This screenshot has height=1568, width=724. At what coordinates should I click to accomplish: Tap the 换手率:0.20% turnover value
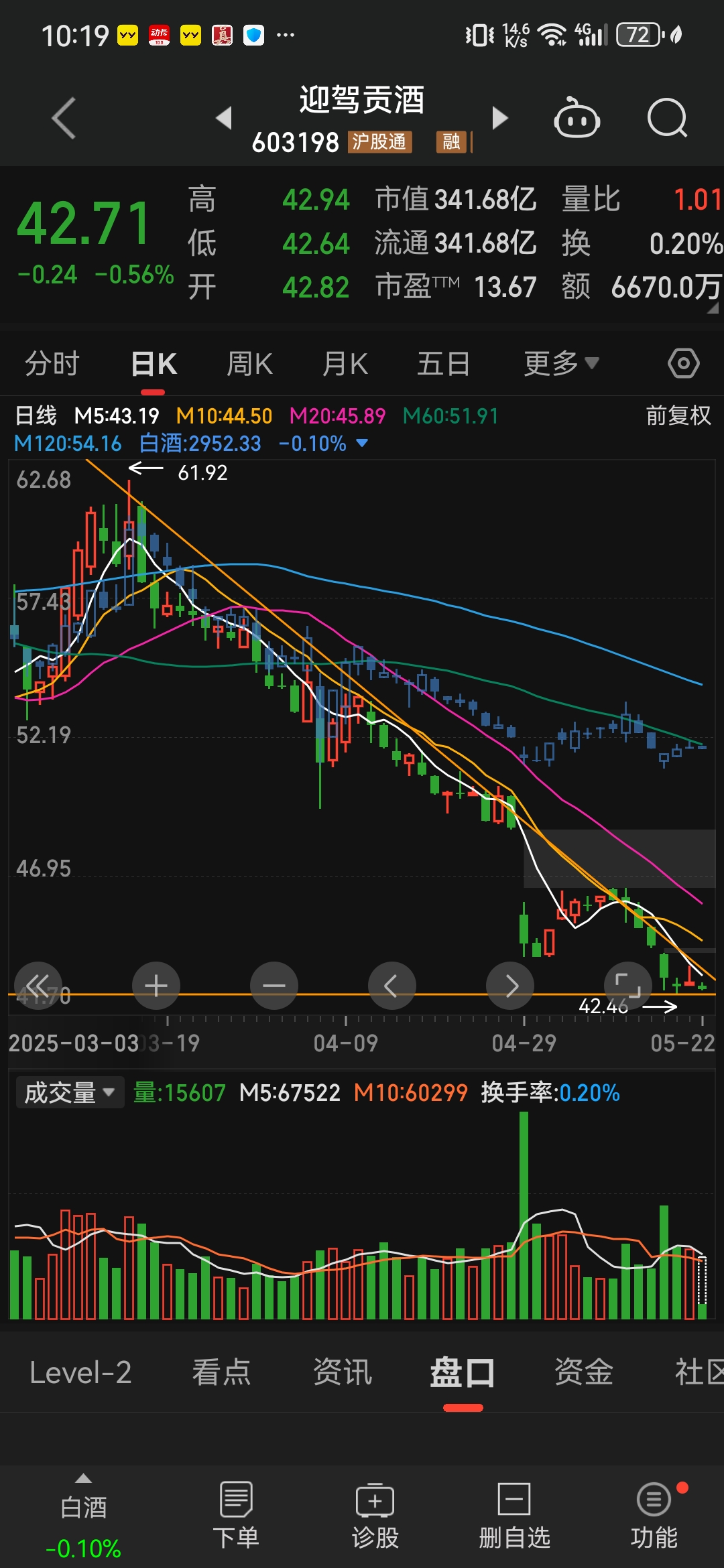pyautogui.click(x=550, y=1093)
